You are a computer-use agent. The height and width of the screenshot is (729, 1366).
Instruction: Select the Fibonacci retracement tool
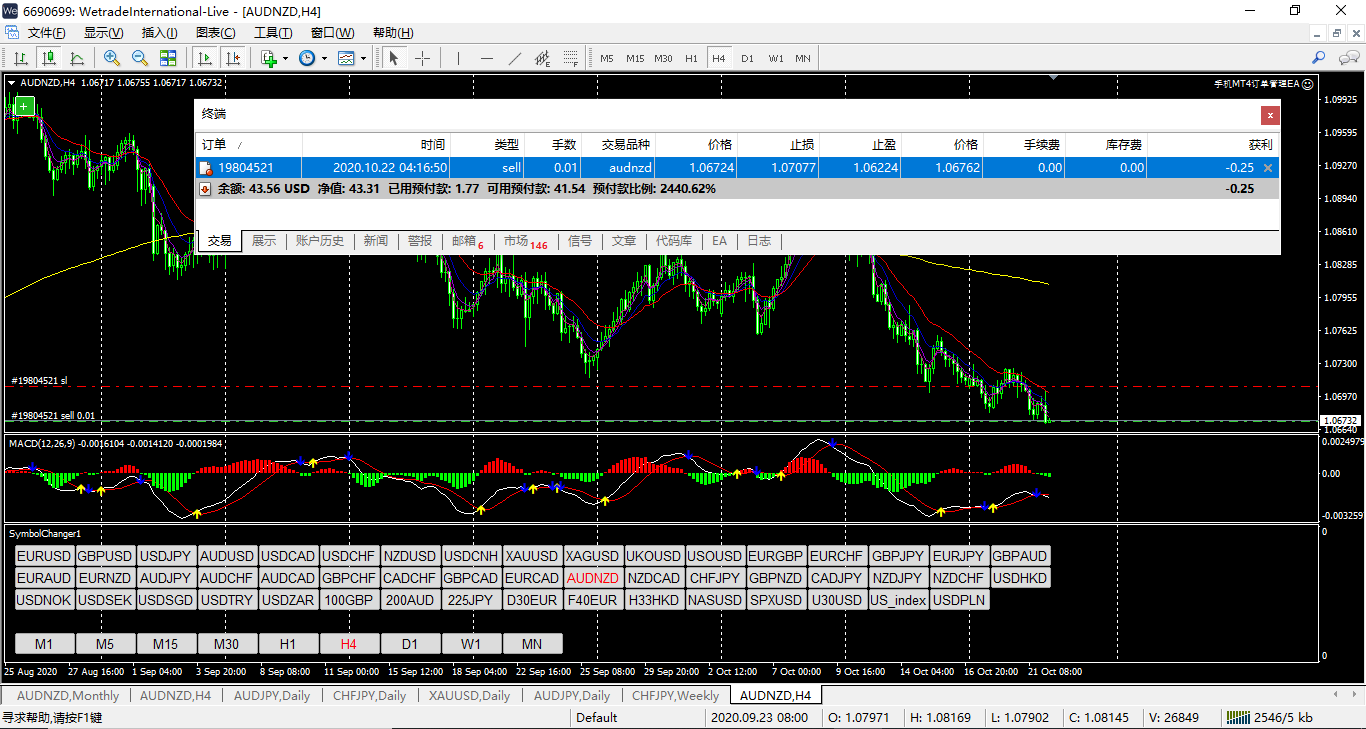[572, 58]
